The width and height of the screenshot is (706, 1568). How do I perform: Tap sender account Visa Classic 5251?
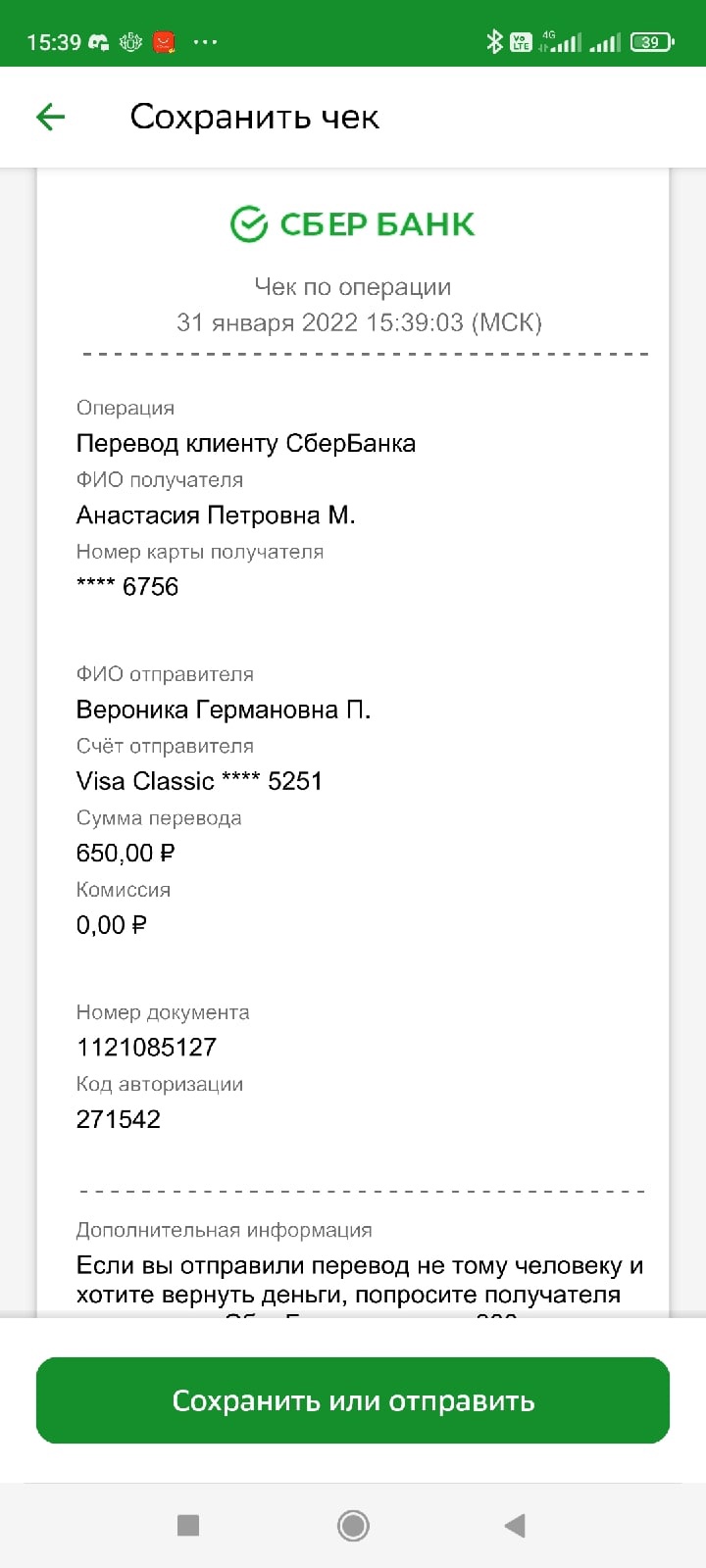pos(199,781)
